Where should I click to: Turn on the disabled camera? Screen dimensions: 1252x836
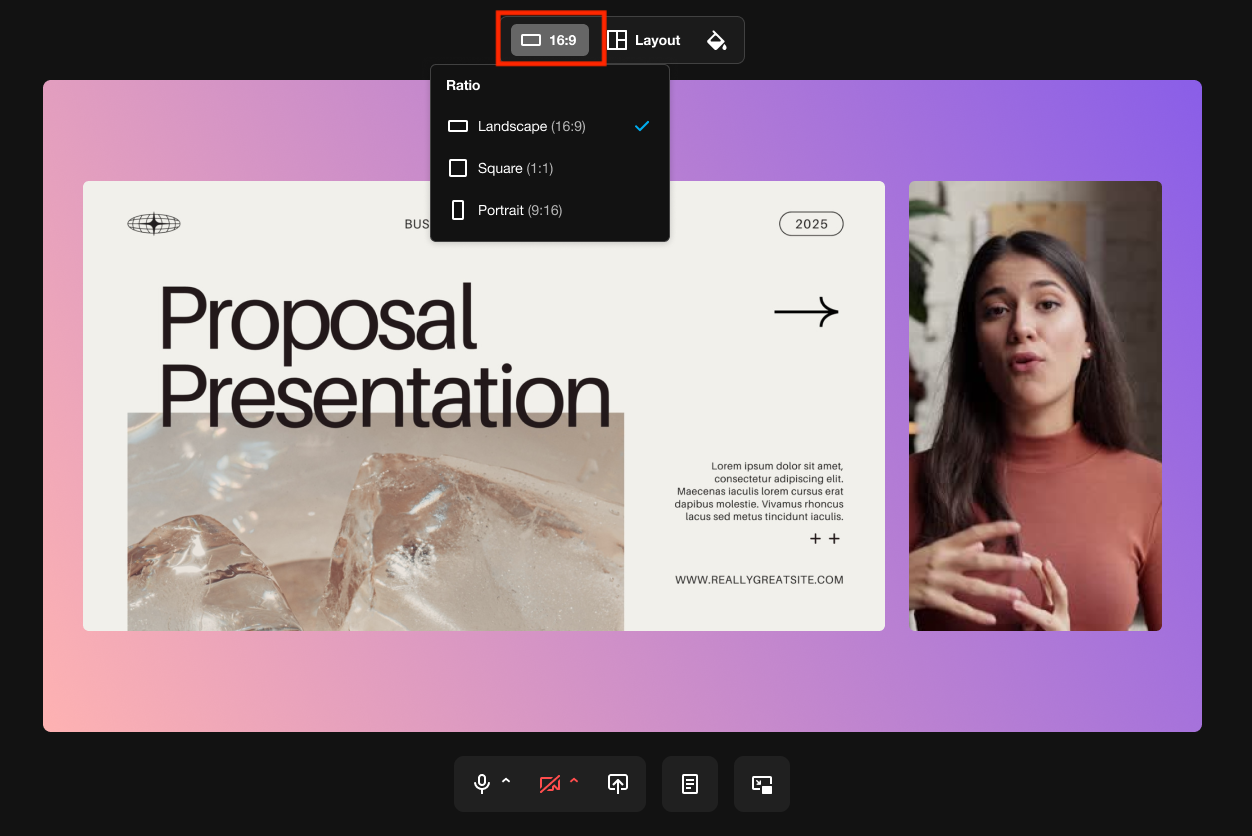(549, 784)
